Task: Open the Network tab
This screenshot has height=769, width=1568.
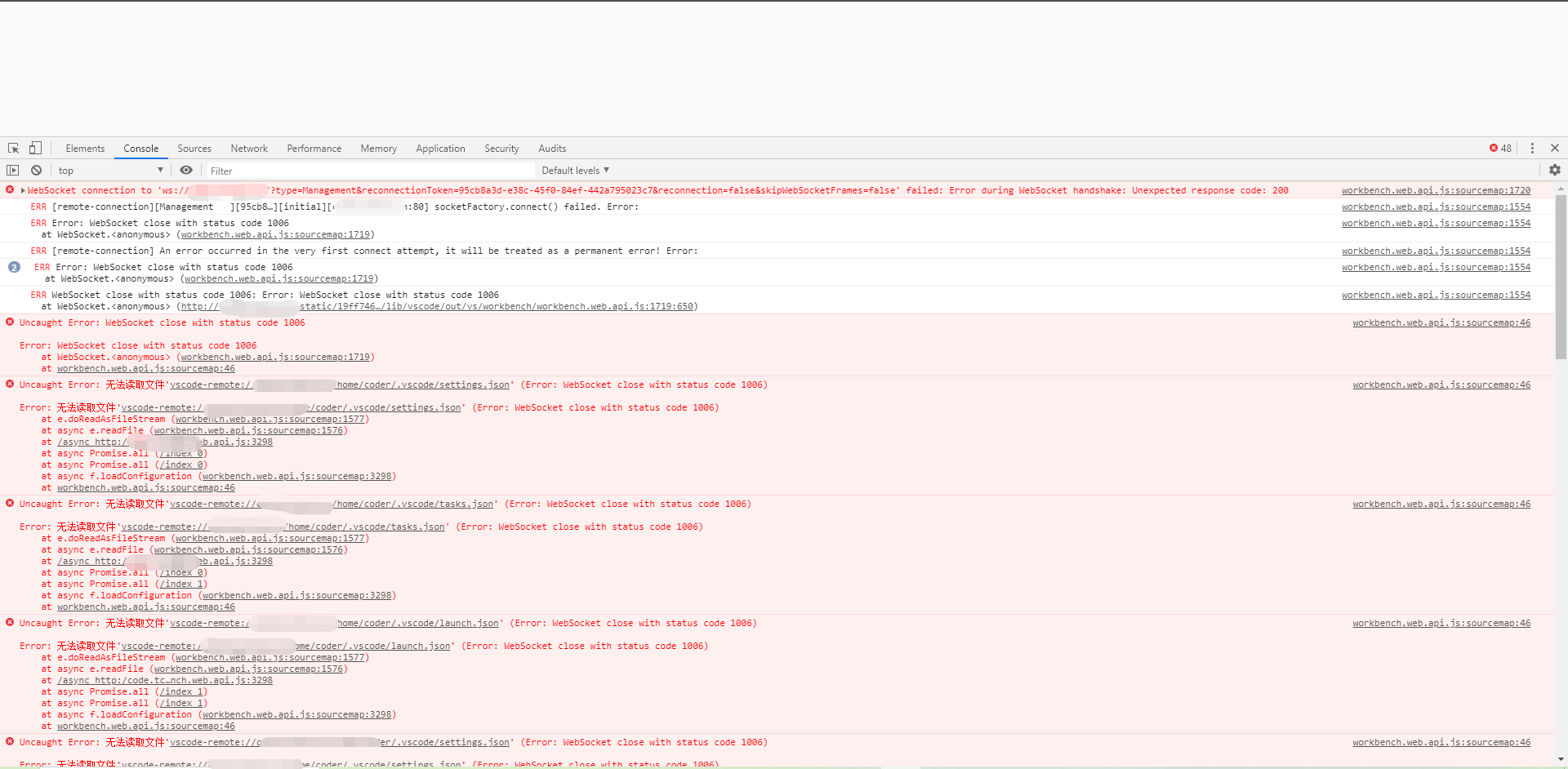Action: pos(249,149)
